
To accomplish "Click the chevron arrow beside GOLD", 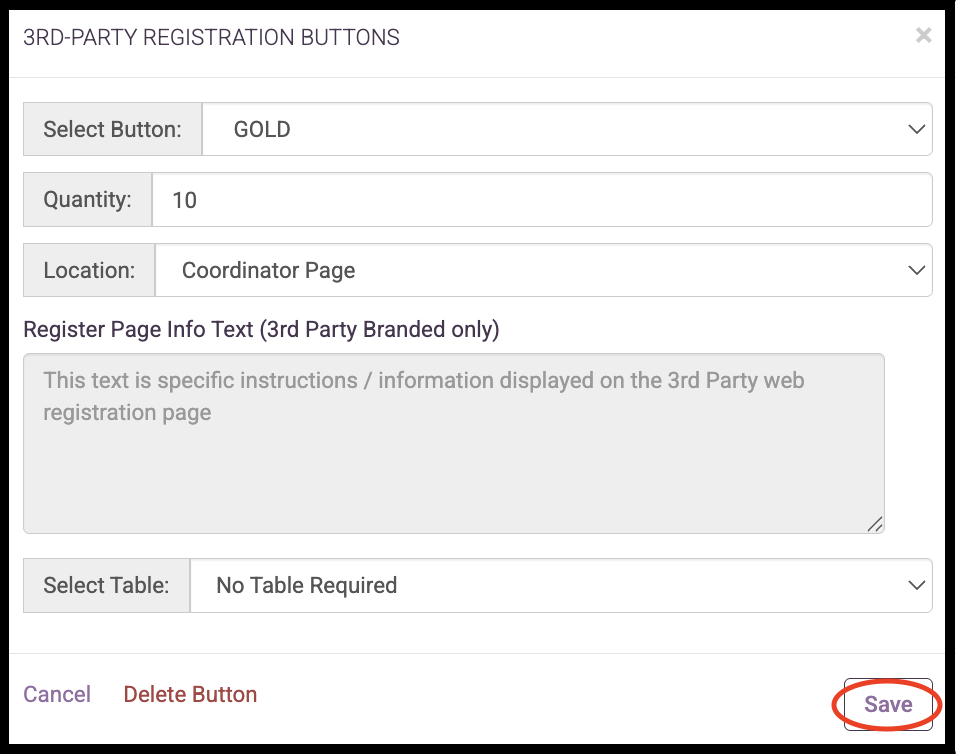I will (916, 129).
